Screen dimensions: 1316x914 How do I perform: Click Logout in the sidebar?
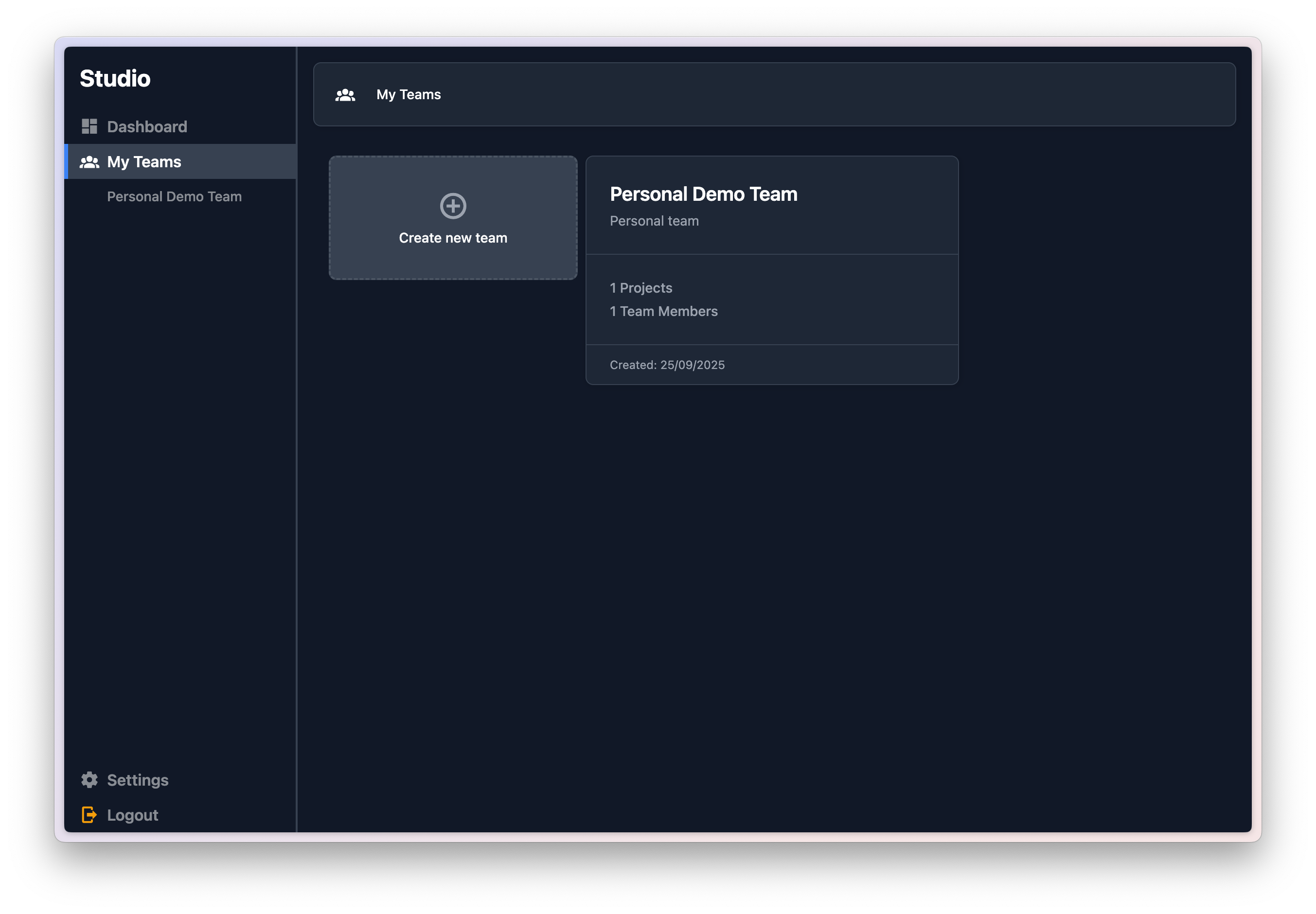tap(132, 814)
